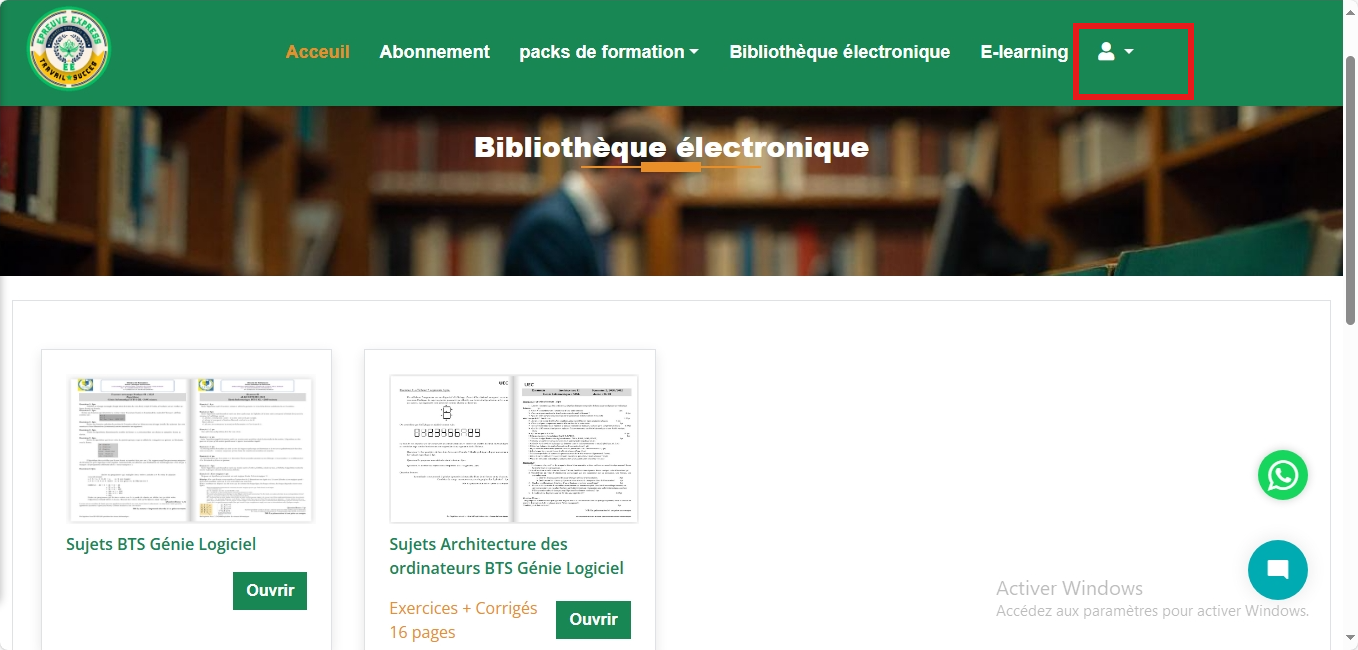Open the E-learning menu link

(1024, 52)
